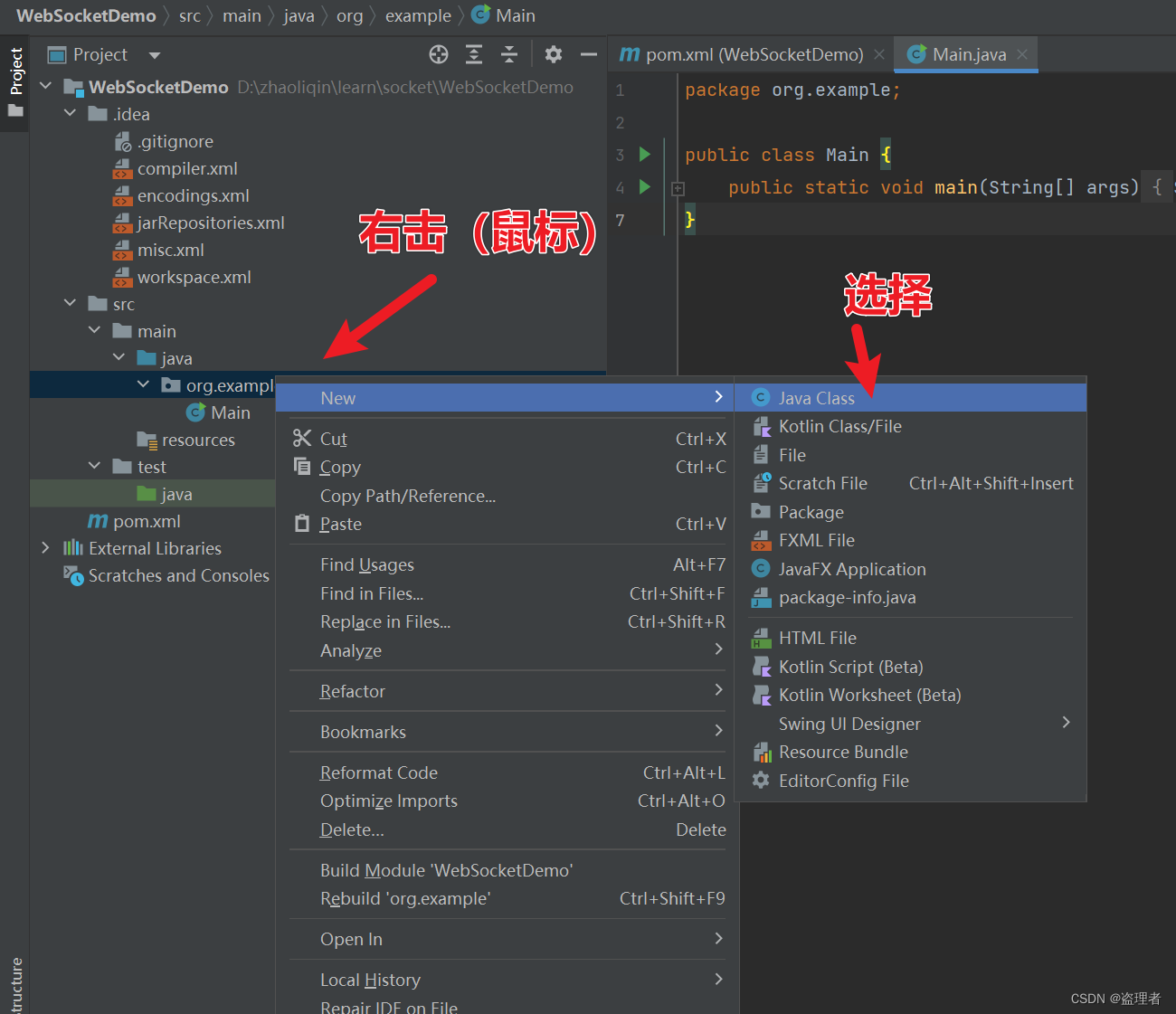
Task: Open Project panel settings gear
Action: (554, 55)
